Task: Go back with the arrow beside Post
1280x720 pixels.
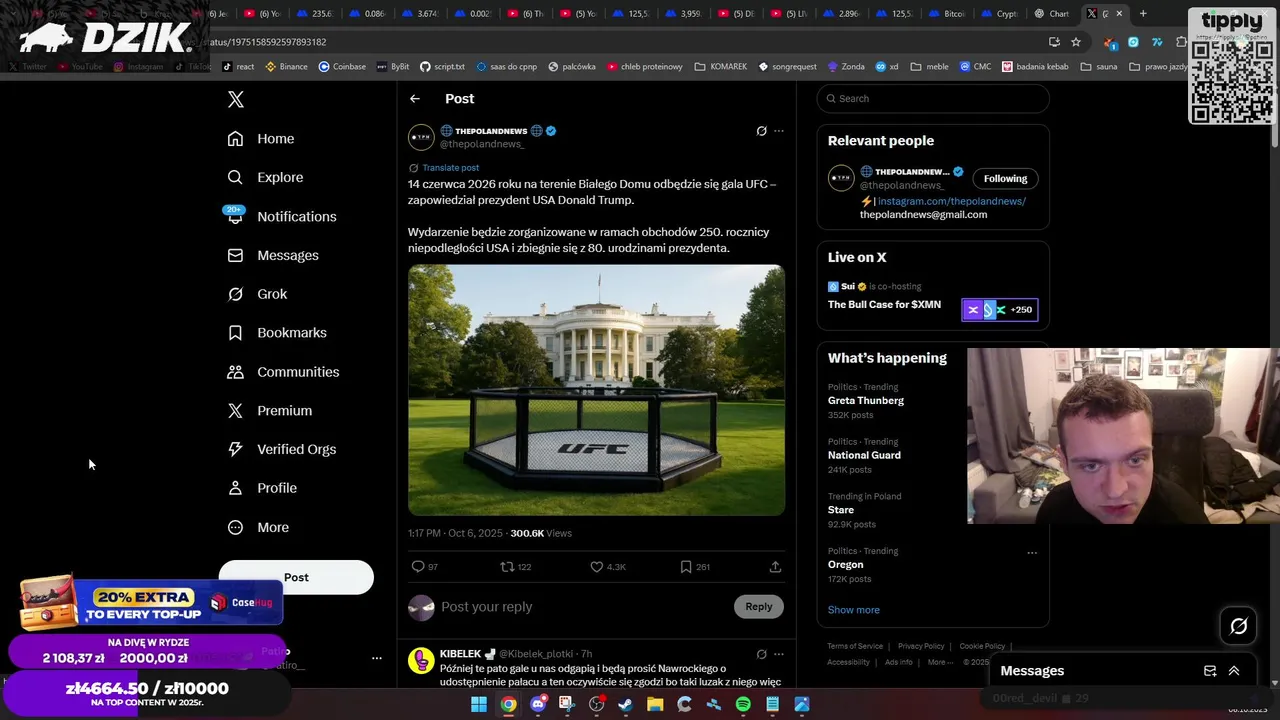Action: (x=415, y=99)
